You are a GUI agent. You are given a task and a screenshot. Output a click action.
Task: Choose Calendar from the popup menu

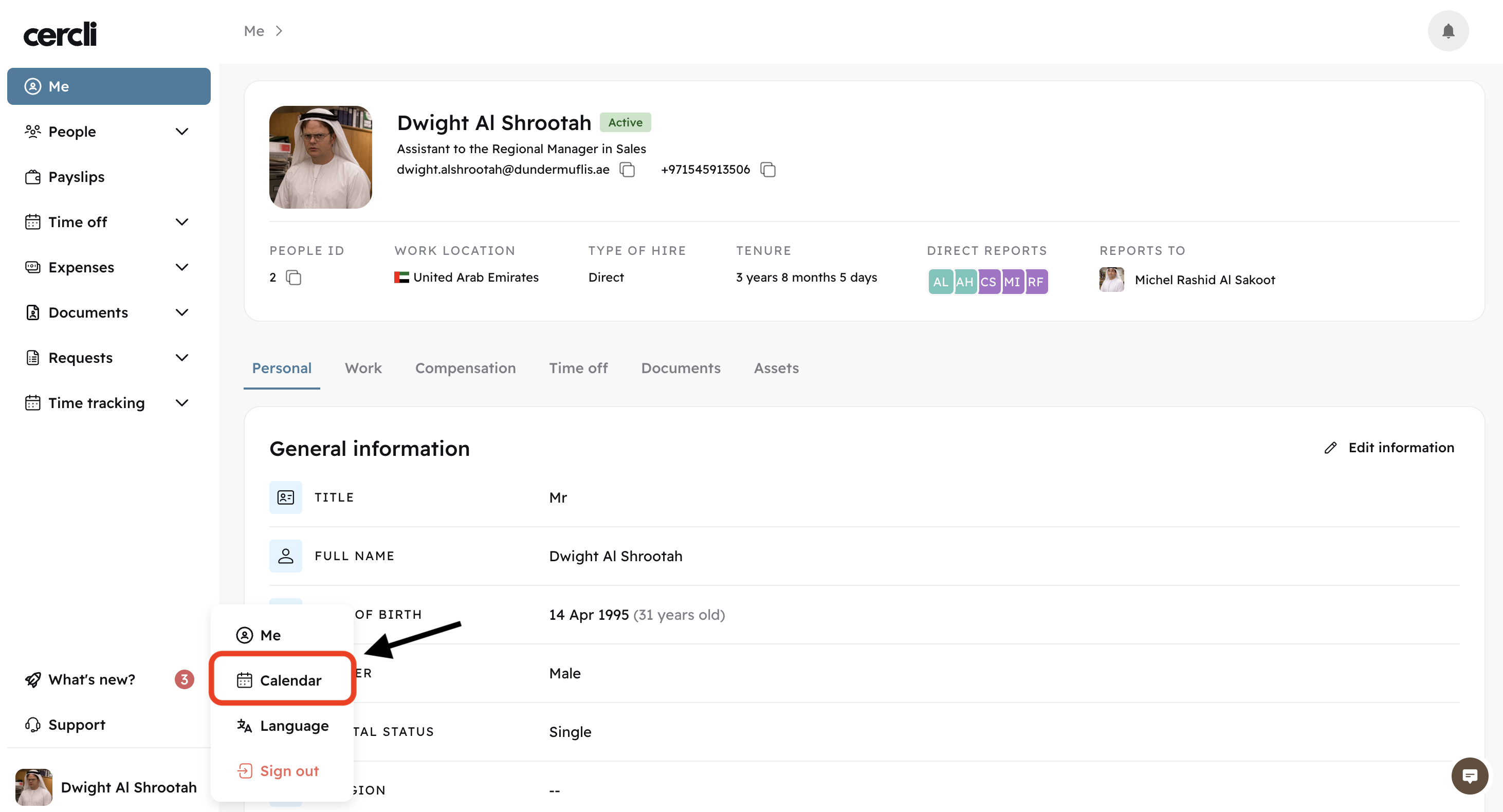pos(282,680)
